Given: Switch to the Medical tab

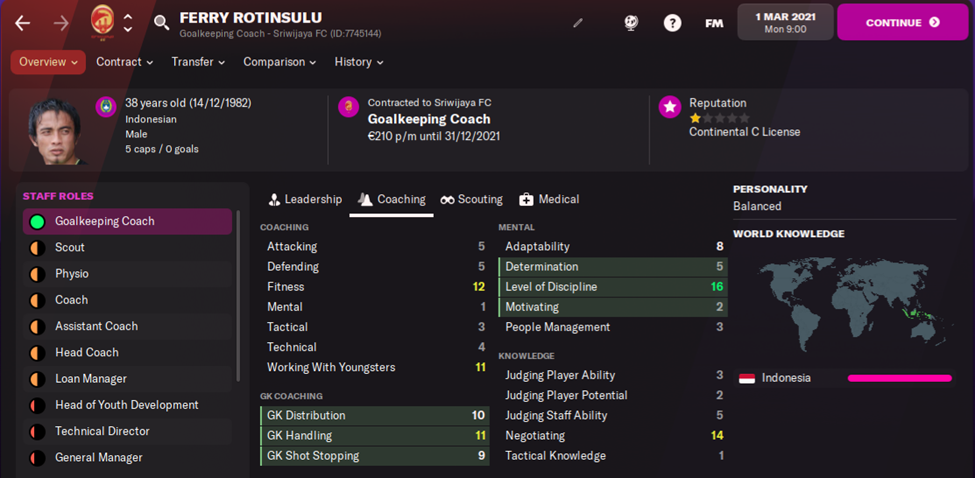Looking at the screenshot, I should 549,200.
